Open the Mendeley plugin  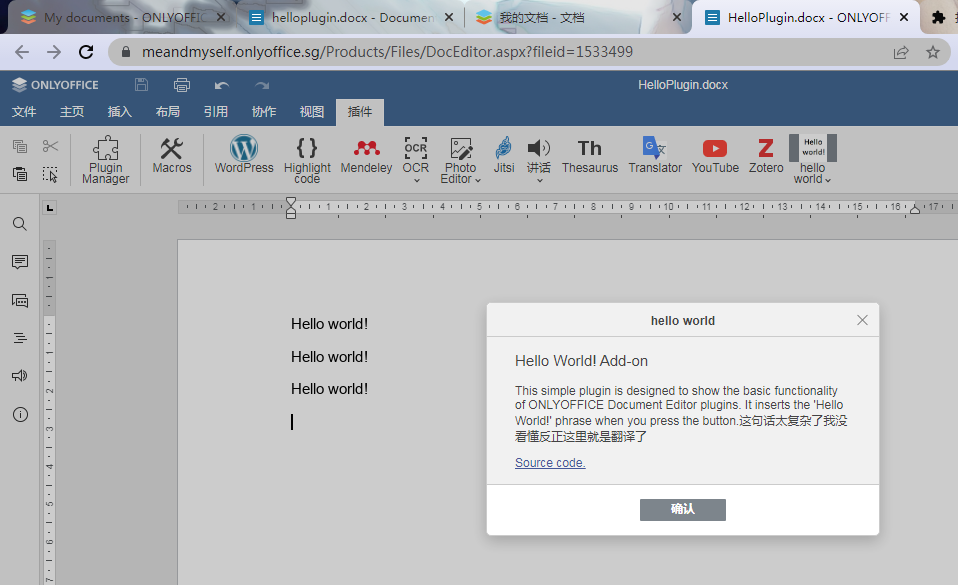pyautogui.click(x=366, y=155)
